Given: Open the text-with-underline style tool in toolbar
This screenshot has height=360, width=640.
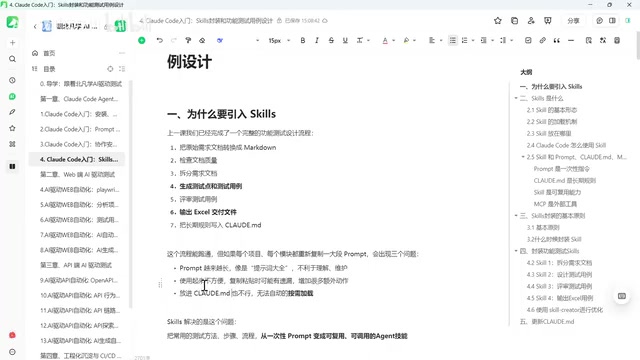Looking at the screenshot, I should pos(360,40).
